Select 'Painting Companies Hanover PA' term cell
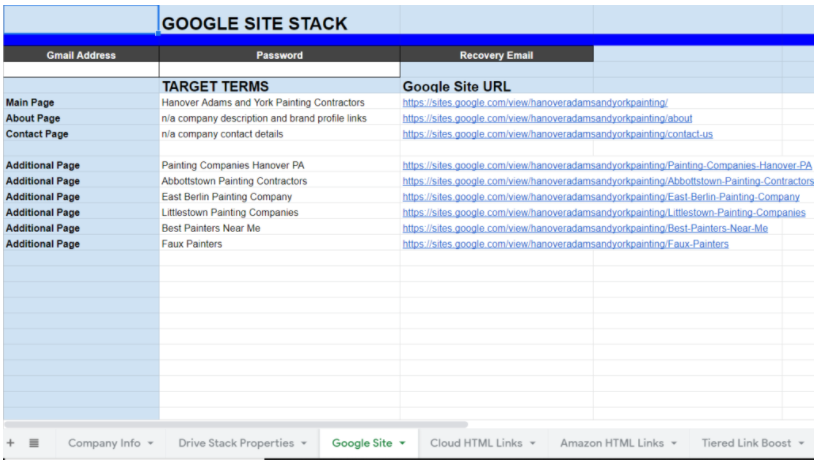The image size is (819, 465). [279, 166]
